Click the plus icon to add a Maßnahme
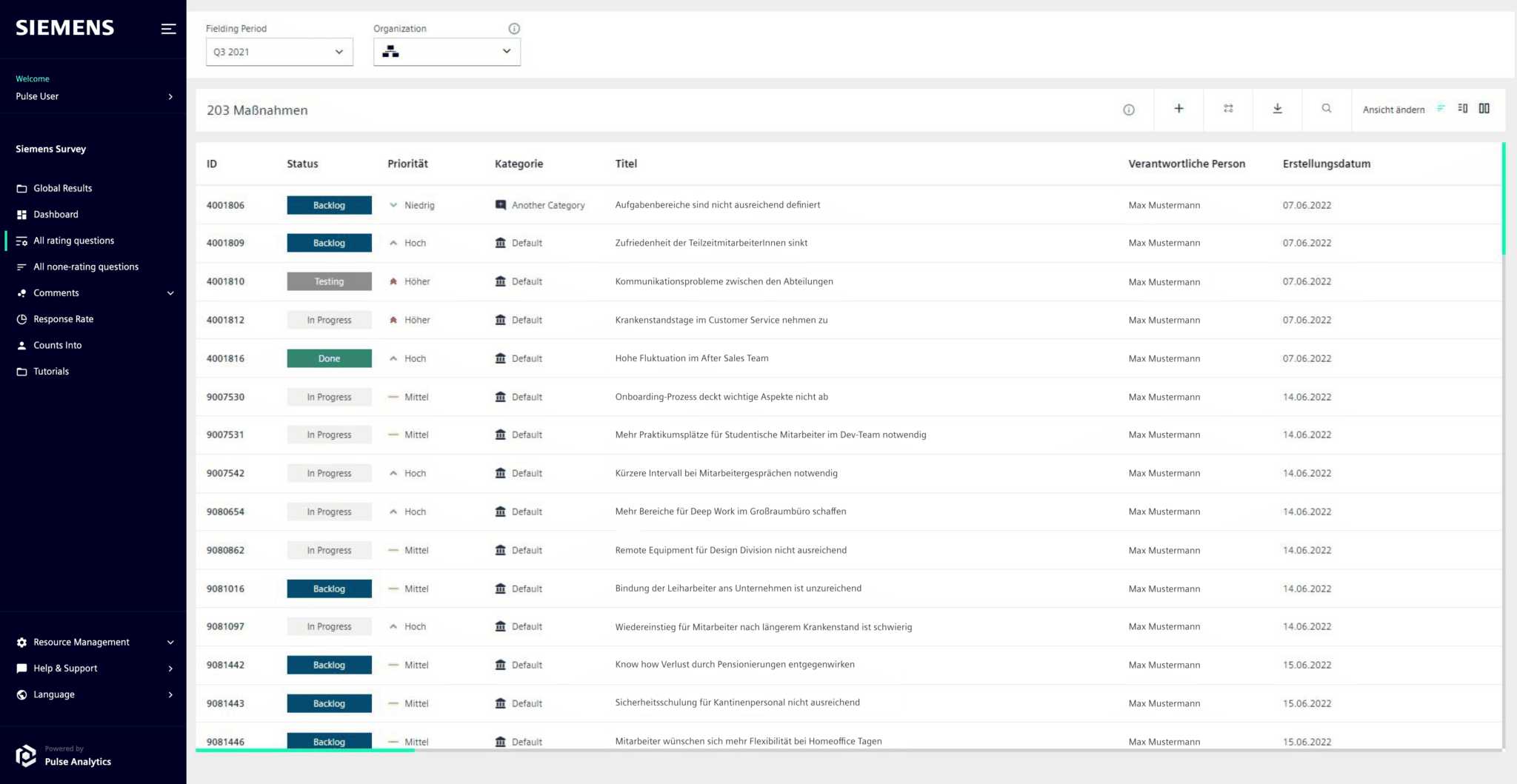 pos(1178,109)
